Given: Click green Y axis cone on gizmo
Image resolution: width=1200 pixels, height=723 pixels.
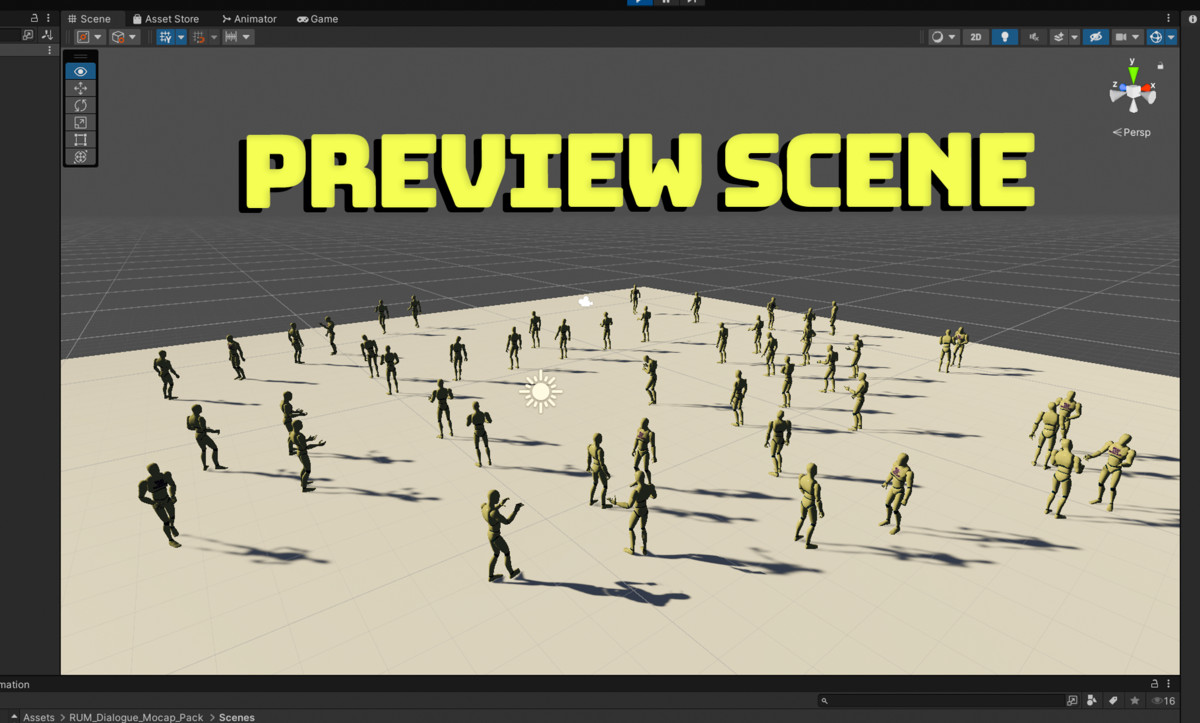Looking at the screenshot, I should point(1133,73).
